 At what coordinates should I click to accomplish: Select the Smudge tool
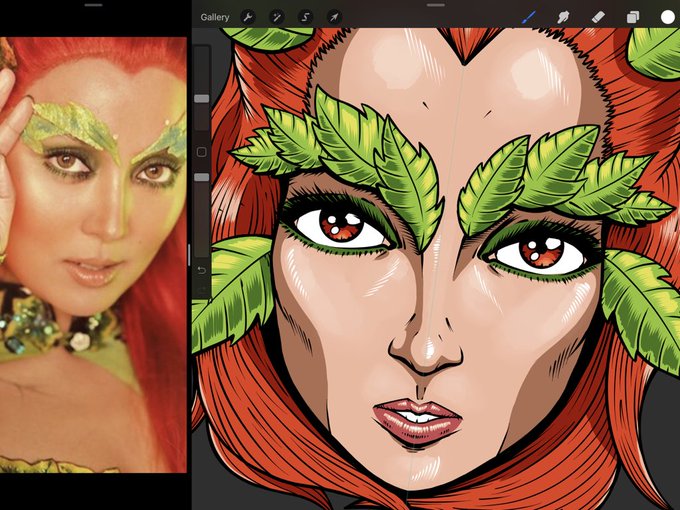(563, 17)
